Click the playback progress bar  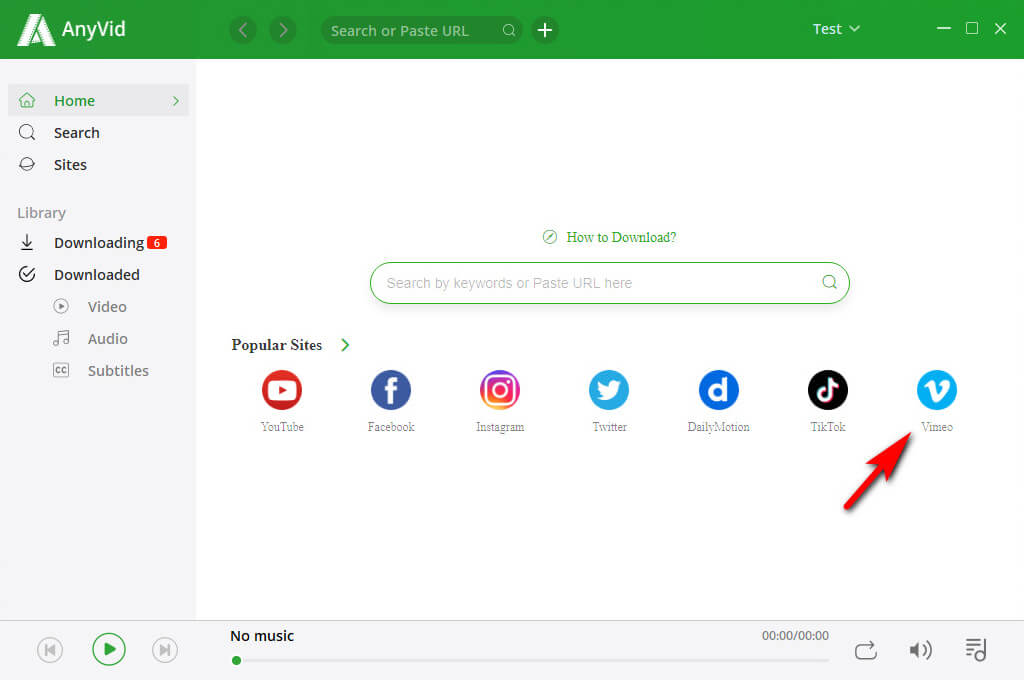pyautogui.click(x=532, y=660)
